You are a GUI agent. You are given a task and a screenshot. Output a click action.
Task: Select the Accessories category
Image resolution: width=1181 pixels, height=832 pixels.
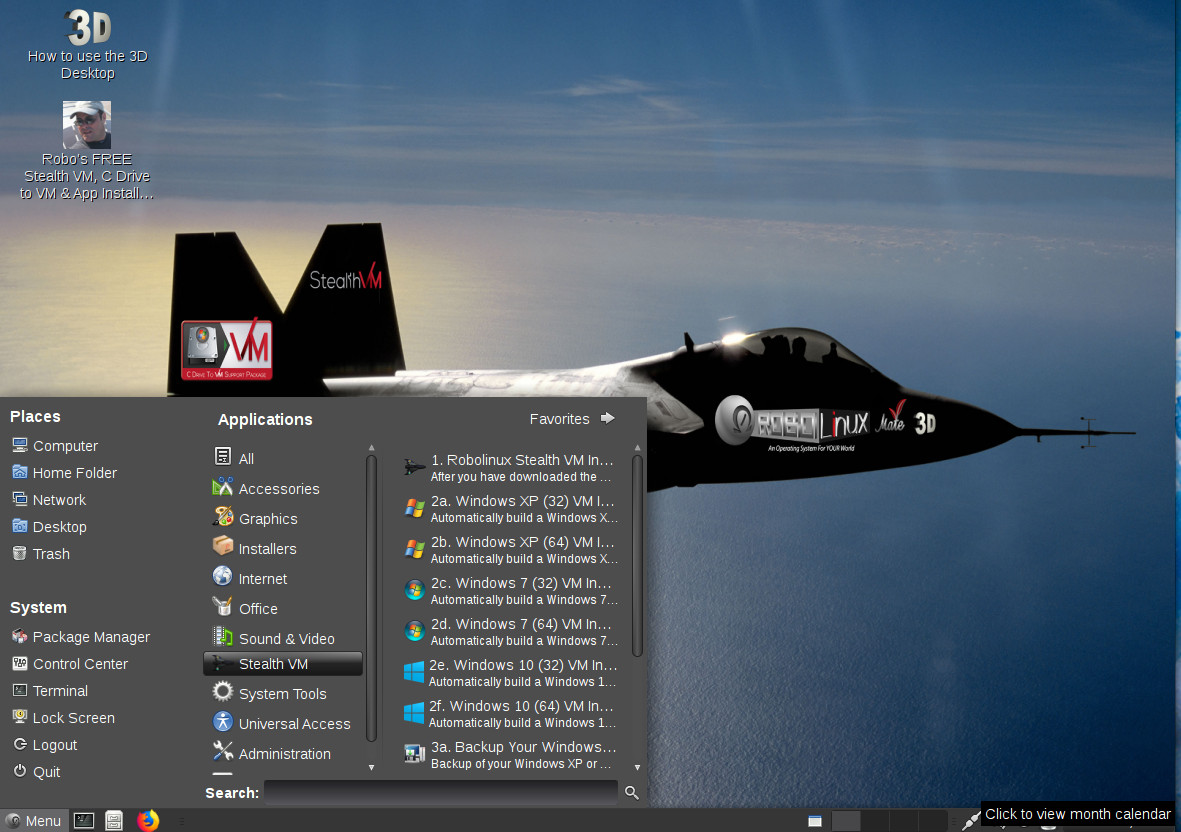click(x=283, y=488)
